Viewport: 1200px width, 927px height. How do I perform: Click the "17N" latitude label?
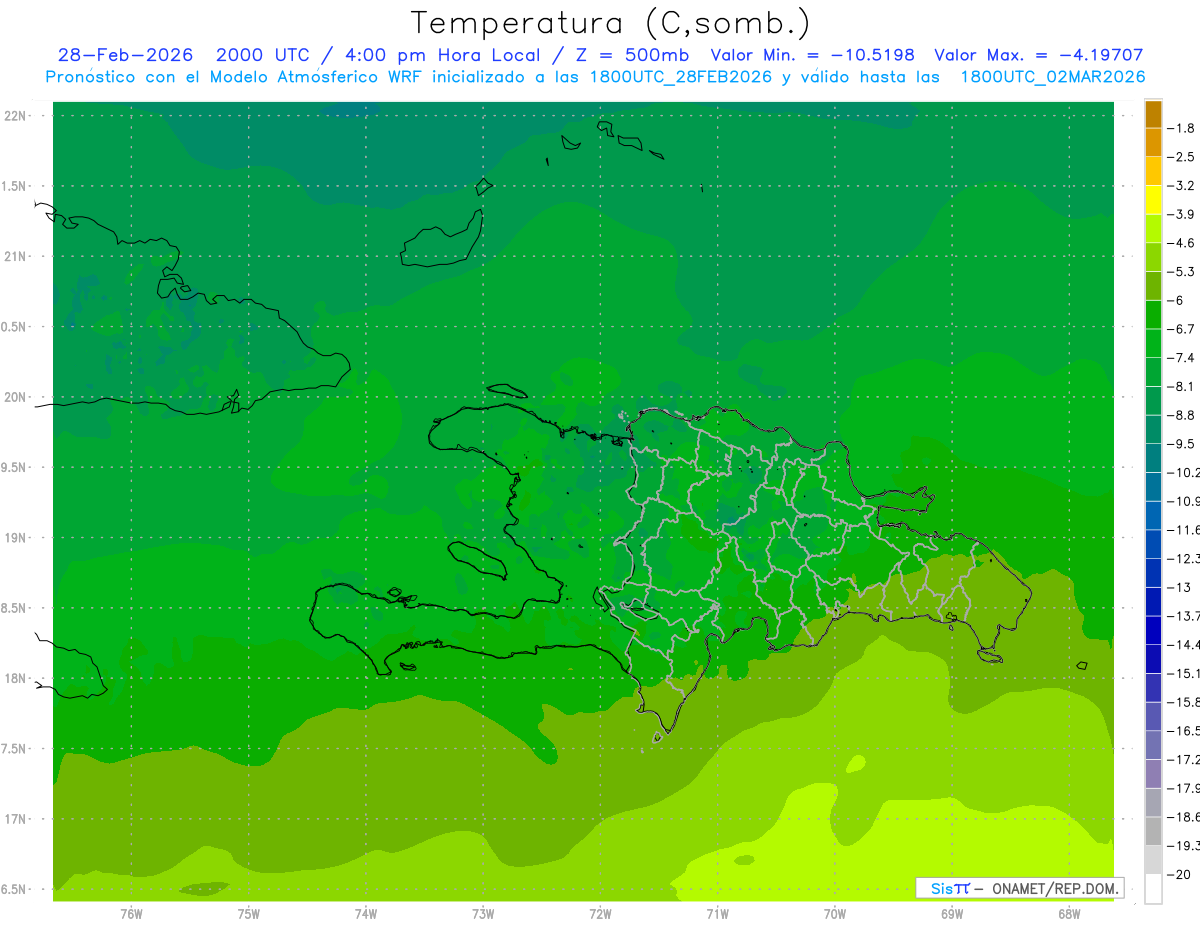click(x=16, y=819)
